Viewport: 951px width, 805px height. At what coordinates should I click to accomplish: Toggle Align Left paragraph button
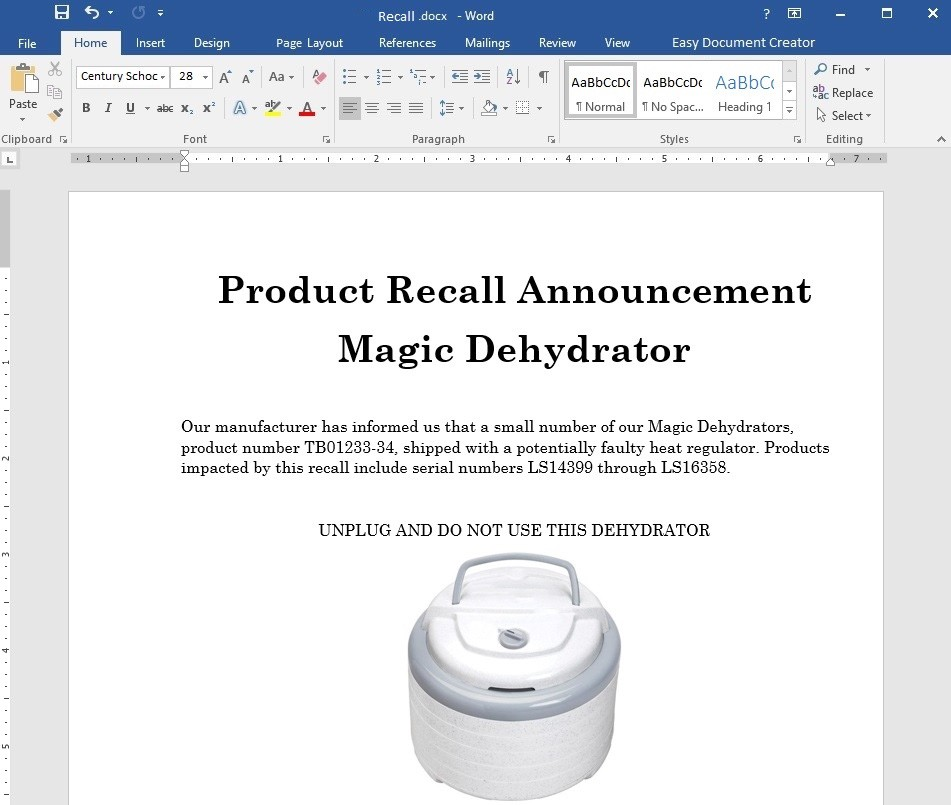(349, 108)
